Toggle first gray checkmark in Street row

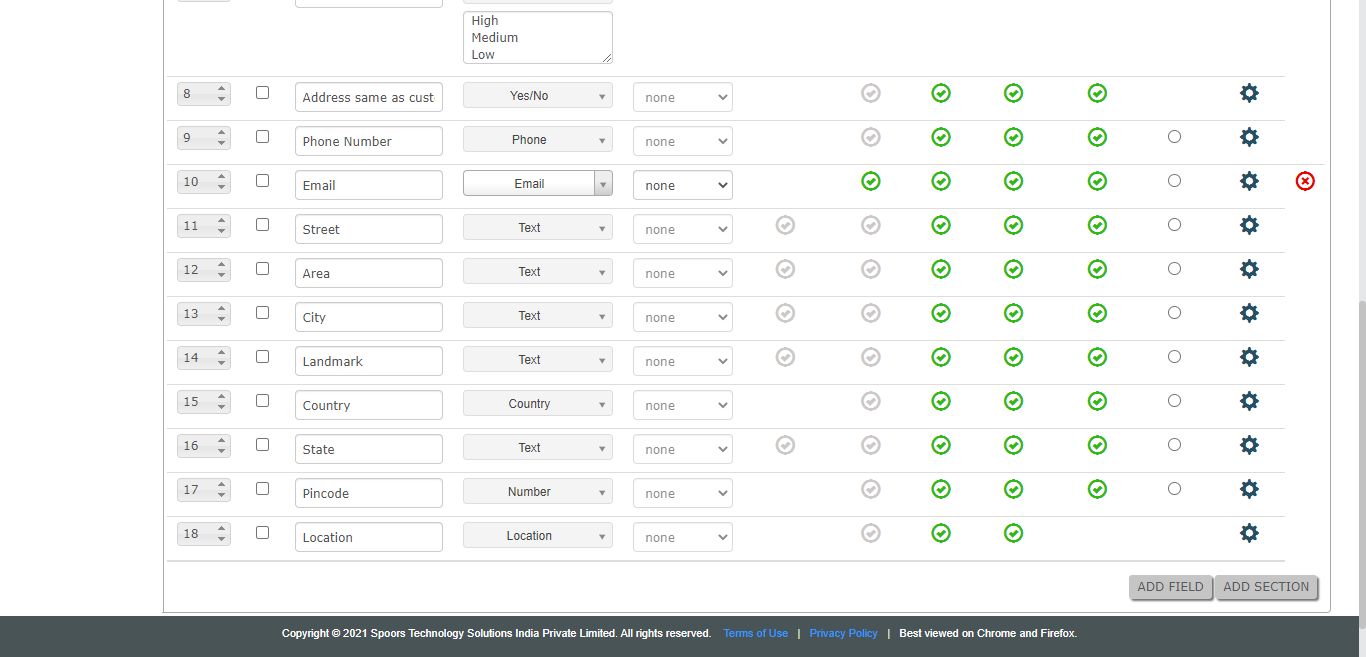tap(785, 225)
